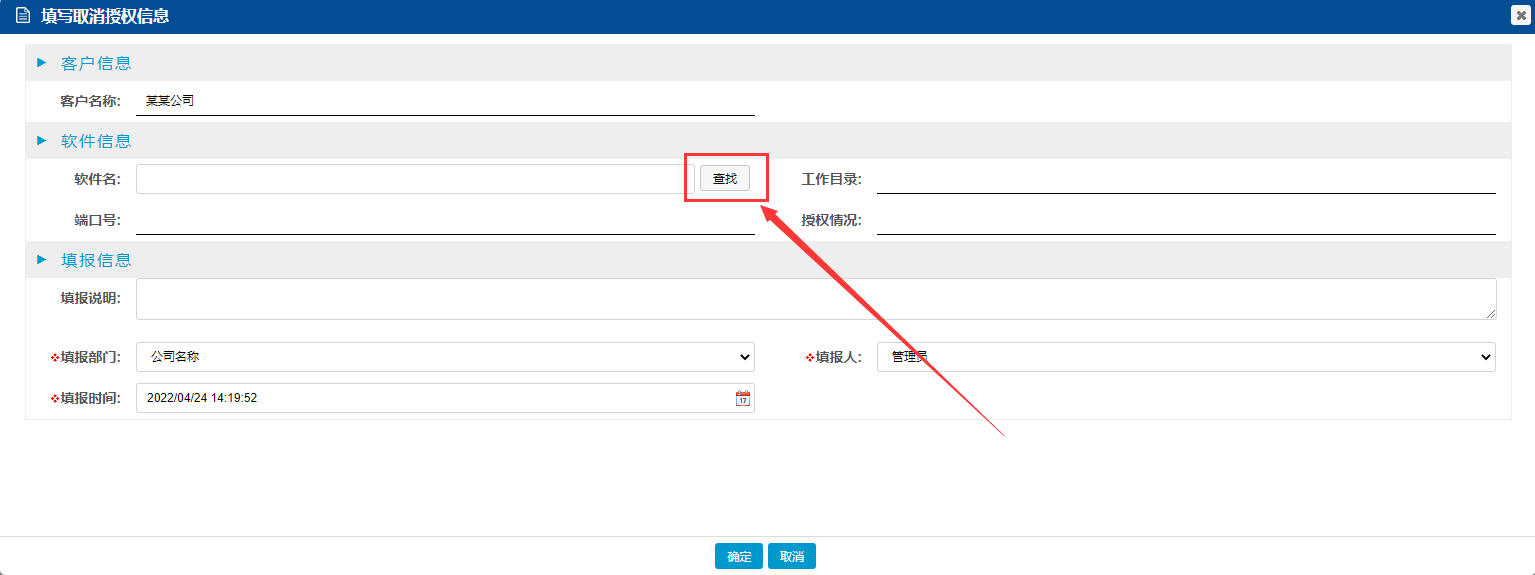Expand the 填报人 dropdown
The image size is (1535, 575).
point(1185,357)
